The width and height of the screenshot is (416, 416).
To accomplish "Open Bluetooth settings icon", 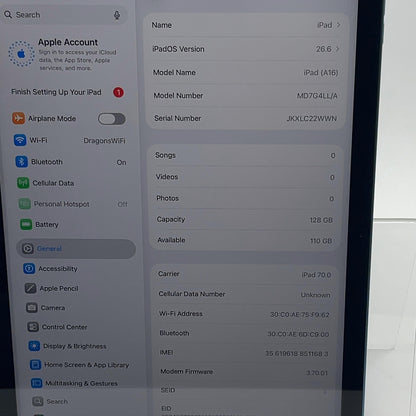I will (x=22, y=162).
